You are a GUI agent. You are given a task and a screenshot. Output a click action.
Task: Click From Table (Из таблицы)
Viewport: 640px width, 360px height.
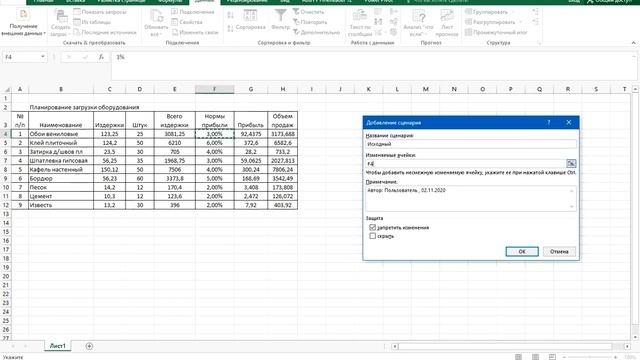tap(92, 22)
